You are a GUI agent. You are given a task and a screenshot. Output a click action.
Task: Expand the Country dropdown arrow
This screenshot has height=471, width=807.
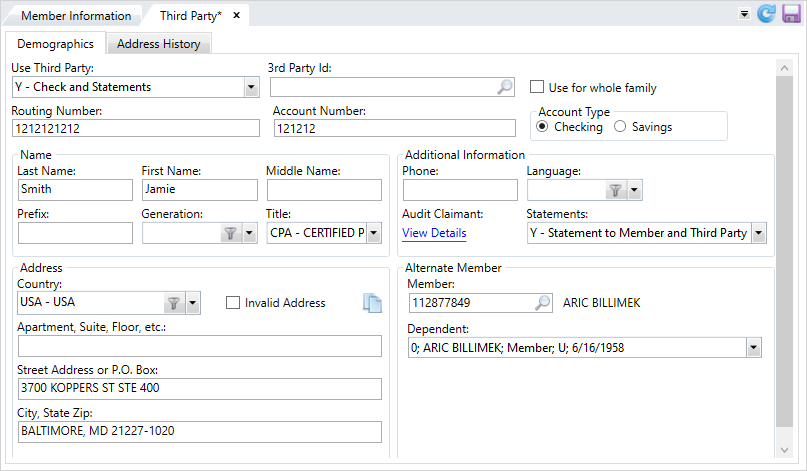coord(192,303)
